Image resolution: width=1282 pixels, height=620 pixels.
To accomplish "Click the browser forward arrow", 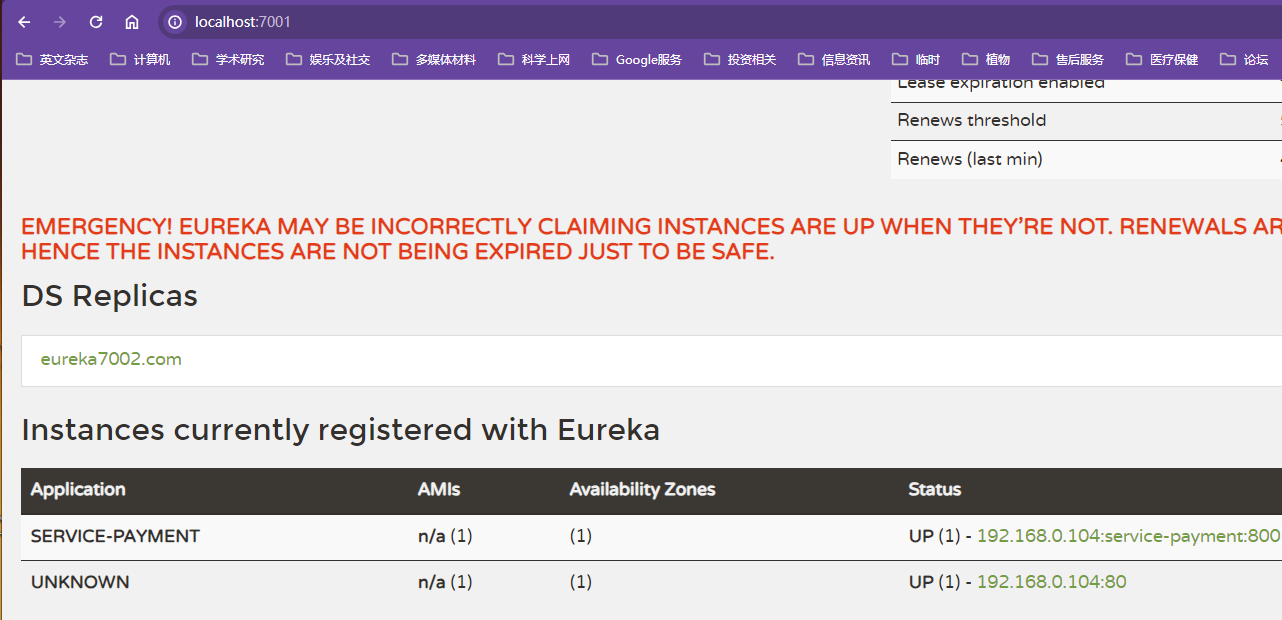I will (60, 22).
